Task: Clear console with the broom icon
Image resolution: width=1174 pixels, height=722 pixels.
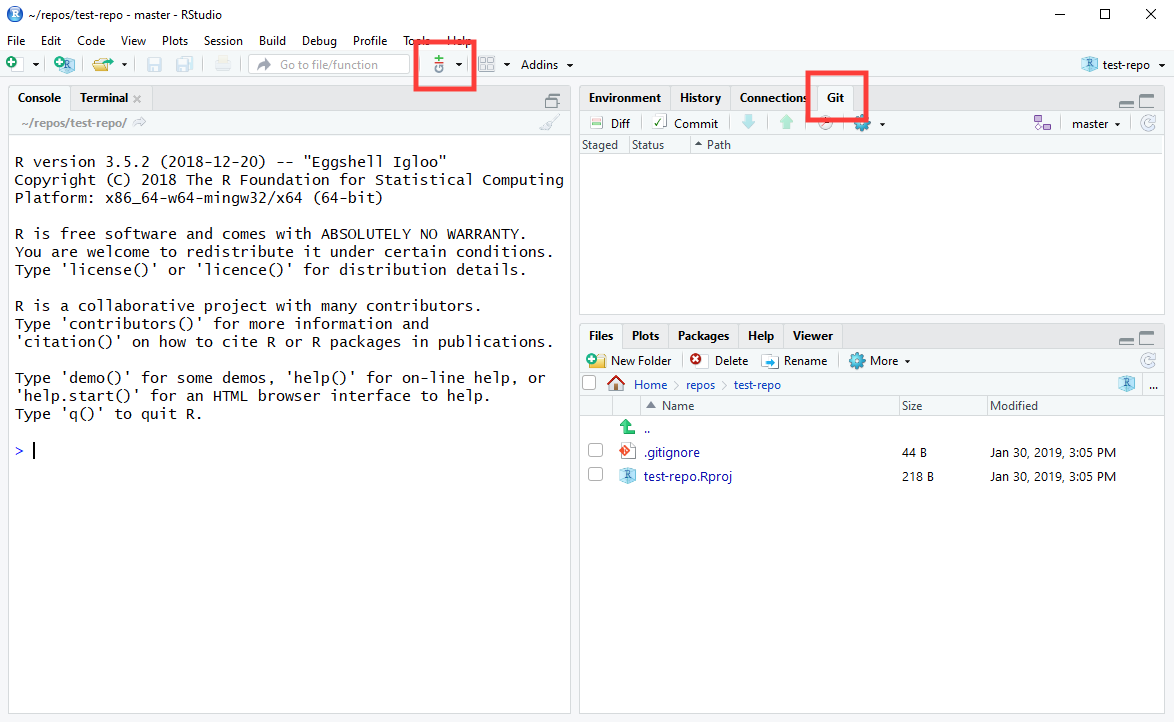Action: tap(549, 123)
